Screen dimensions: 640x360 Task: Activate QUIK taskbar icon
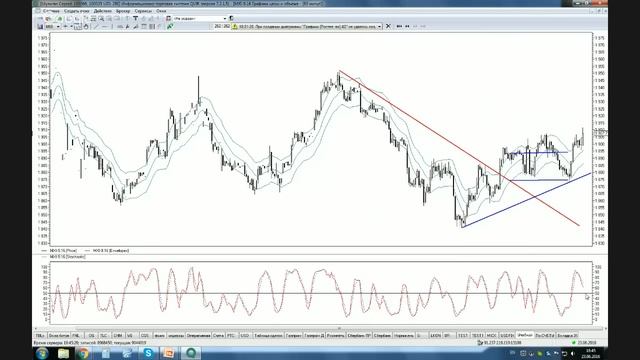click(191, 353)
